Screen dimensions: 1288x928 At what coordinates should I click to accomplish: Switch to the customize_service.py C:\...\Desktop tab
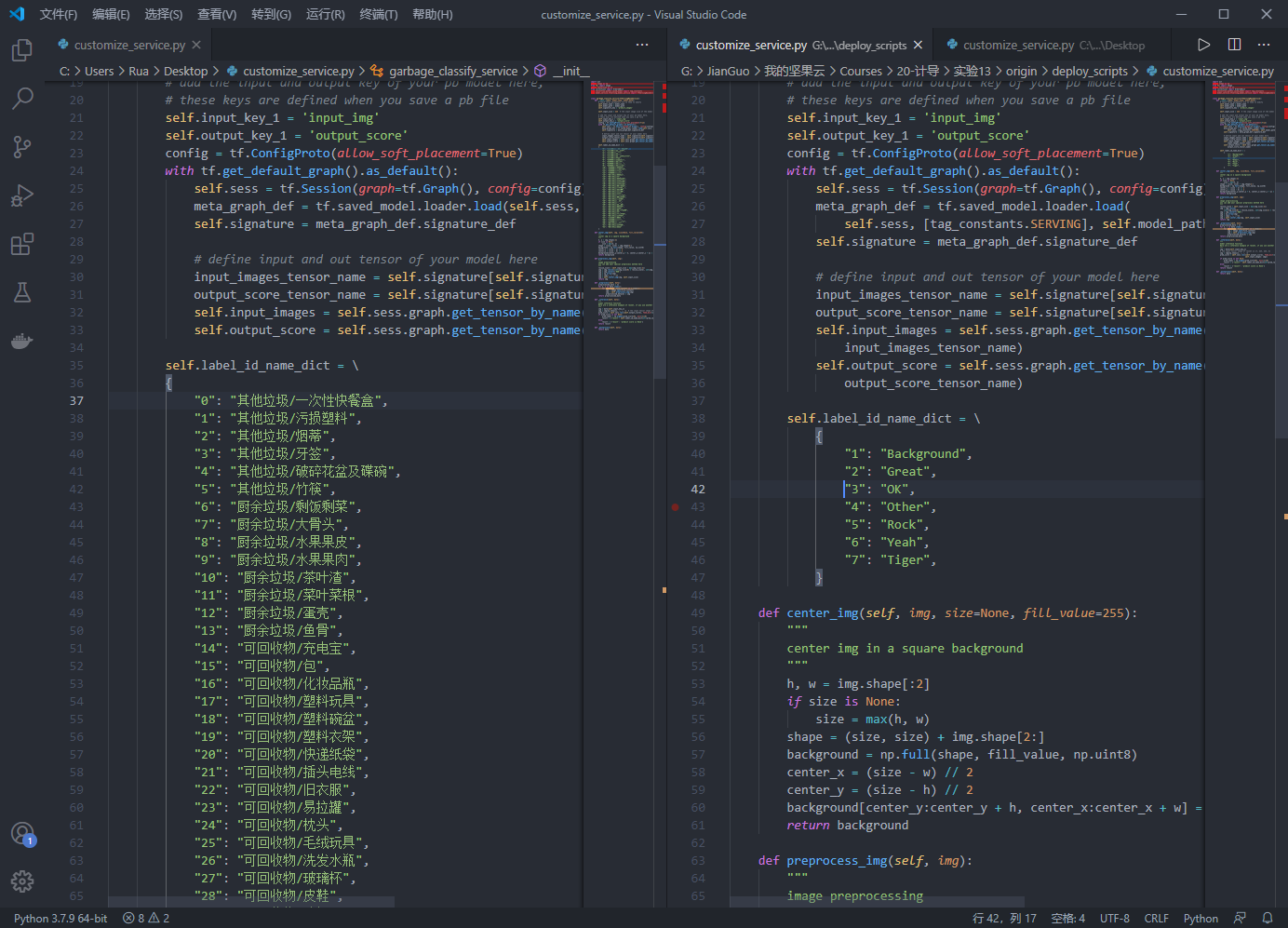1053,45
